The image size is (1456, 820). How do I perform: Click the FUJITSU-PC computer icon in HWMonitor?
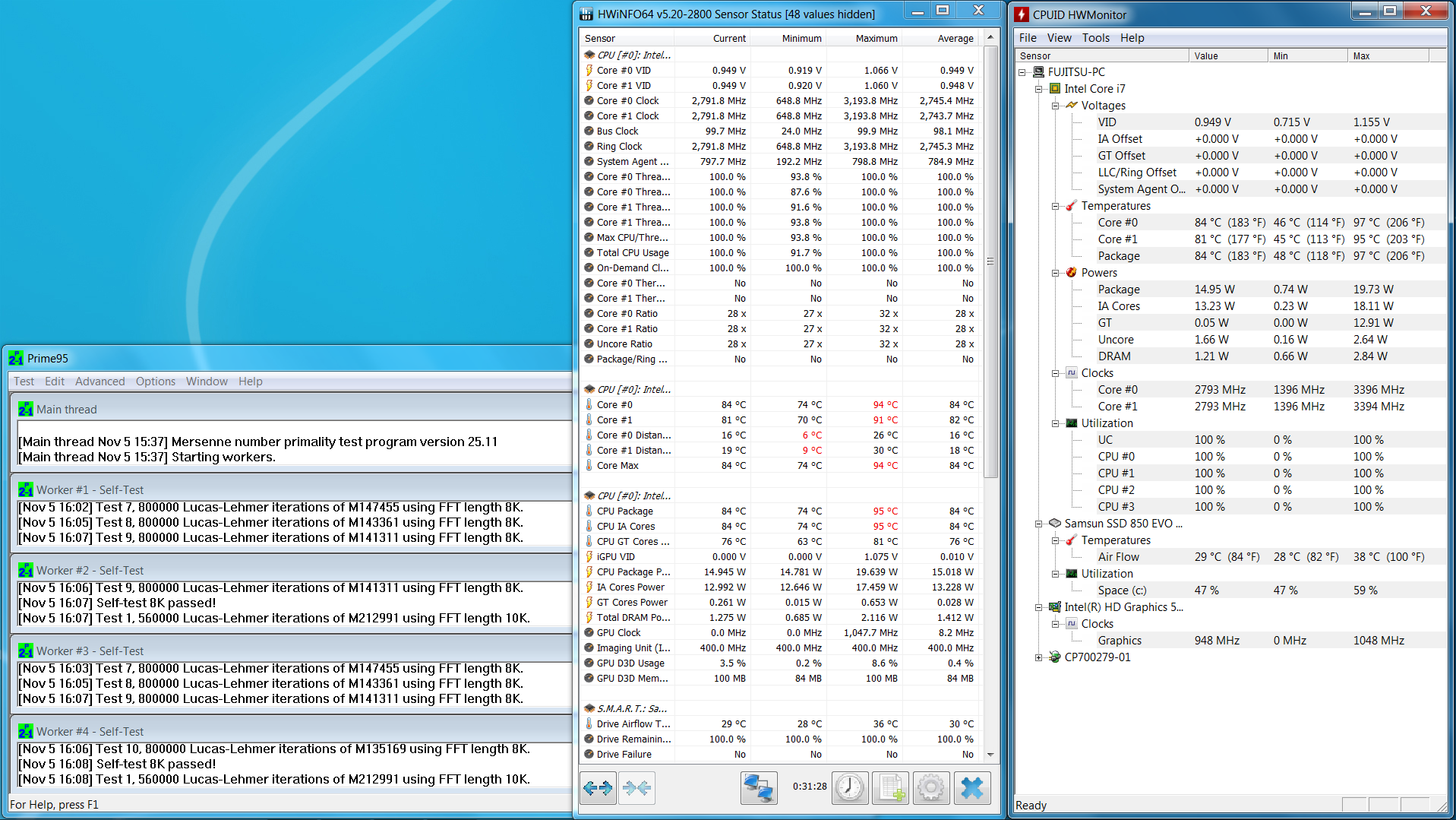(1038, 72)
